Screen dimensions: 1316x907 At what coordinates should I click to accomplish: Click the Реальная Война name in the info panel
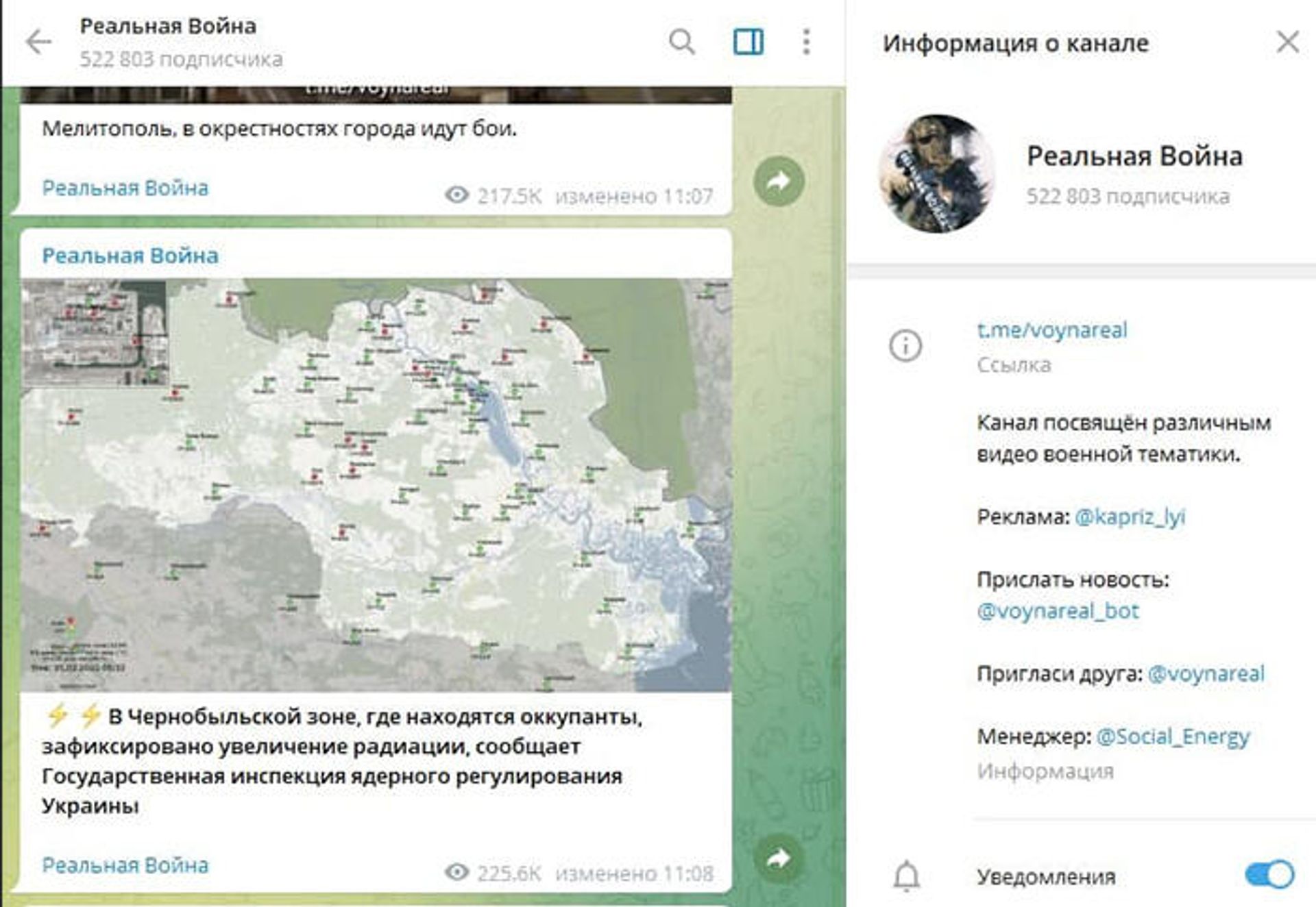pos(1134,156)
